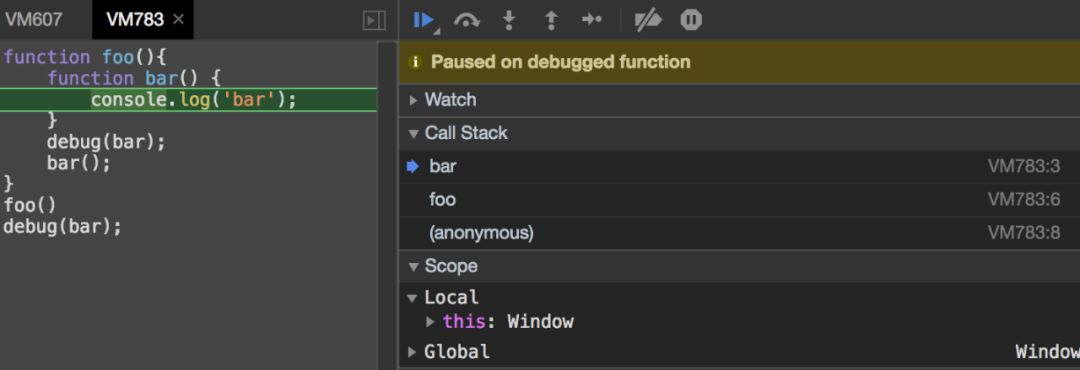
Task: Hide the navigator sidebar icon
Action: (374, 21)
